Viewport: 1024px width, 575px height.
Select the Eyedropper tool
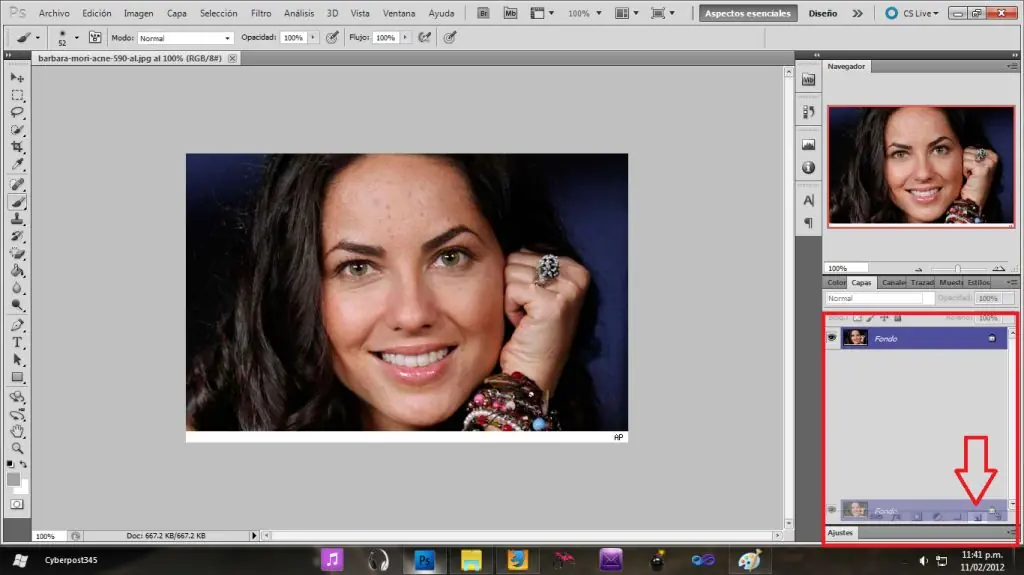coord(18,164)
